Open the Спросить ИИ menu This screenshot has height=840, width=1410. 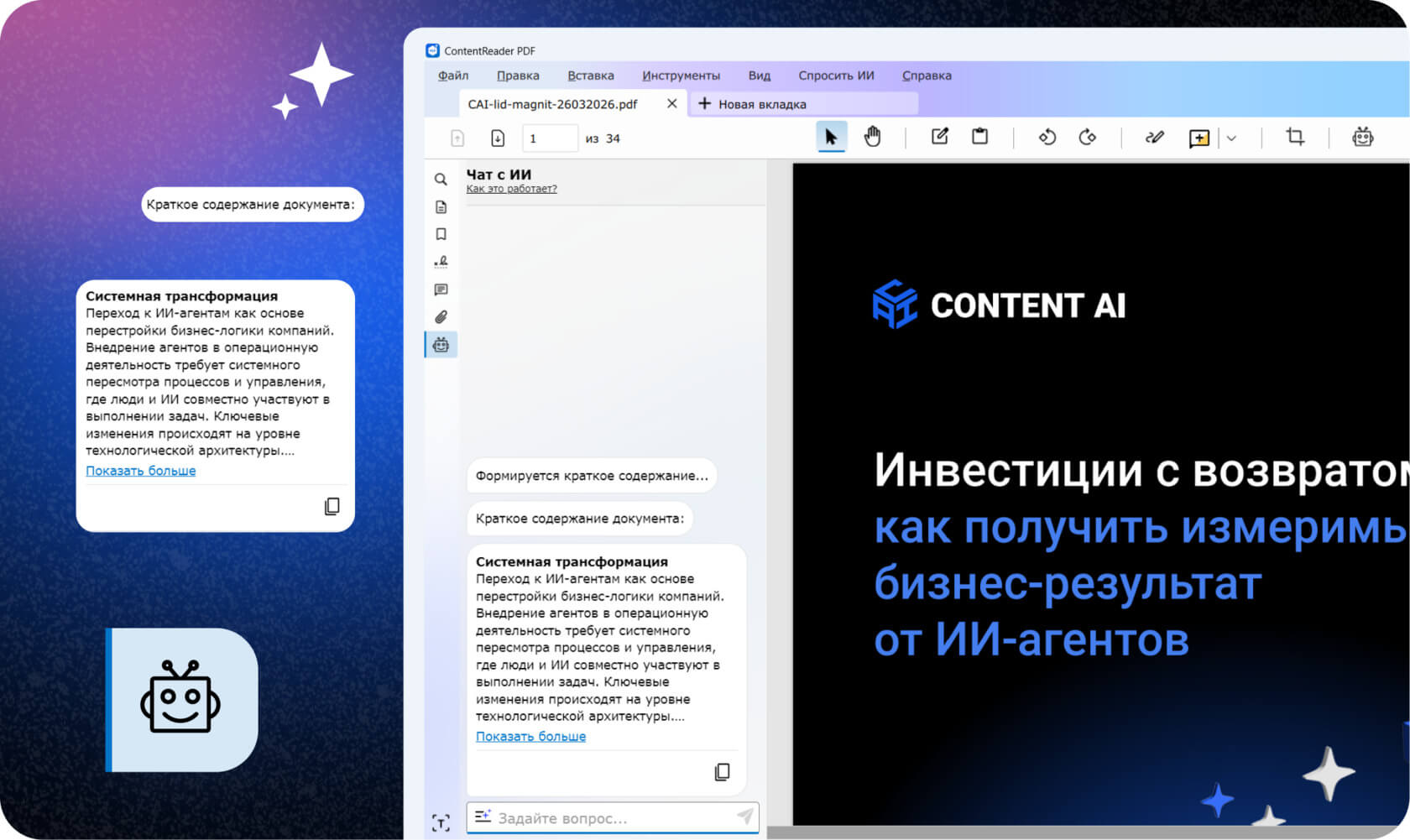[x=836, y=76]
